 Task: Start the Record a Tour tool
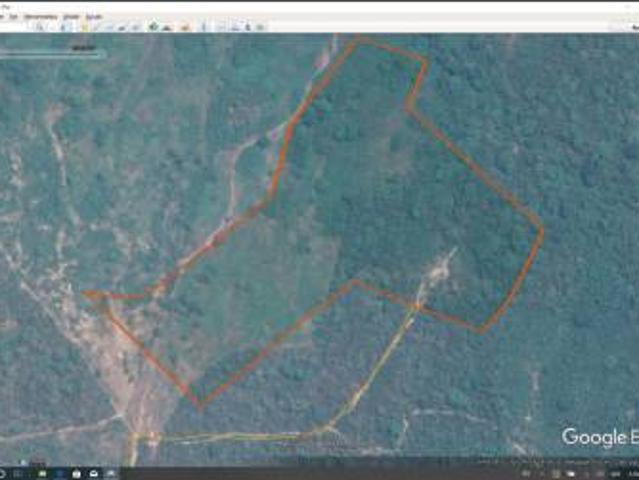pos(122,26)
